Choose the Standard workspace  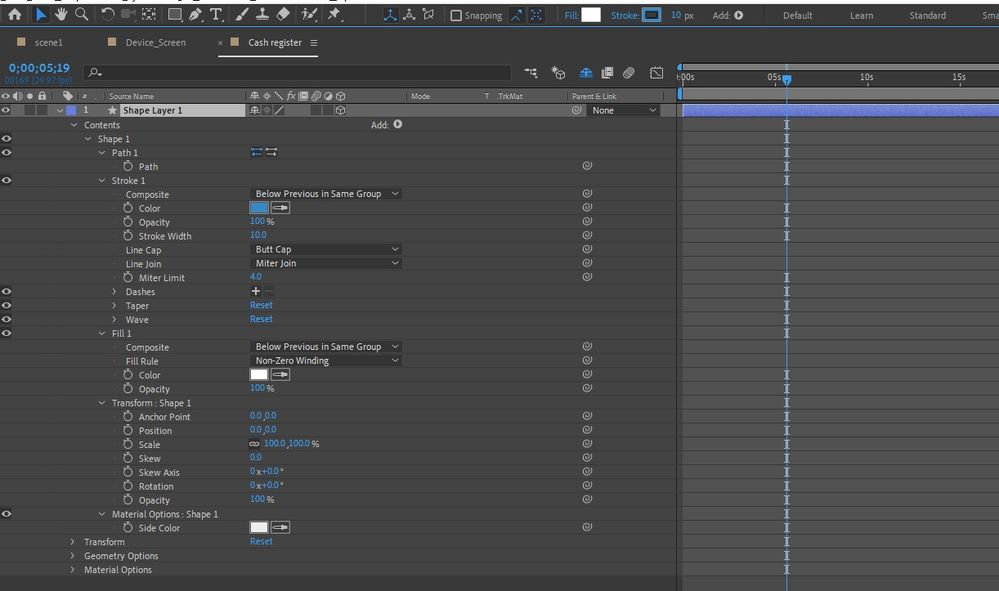[x=928, y=15]
